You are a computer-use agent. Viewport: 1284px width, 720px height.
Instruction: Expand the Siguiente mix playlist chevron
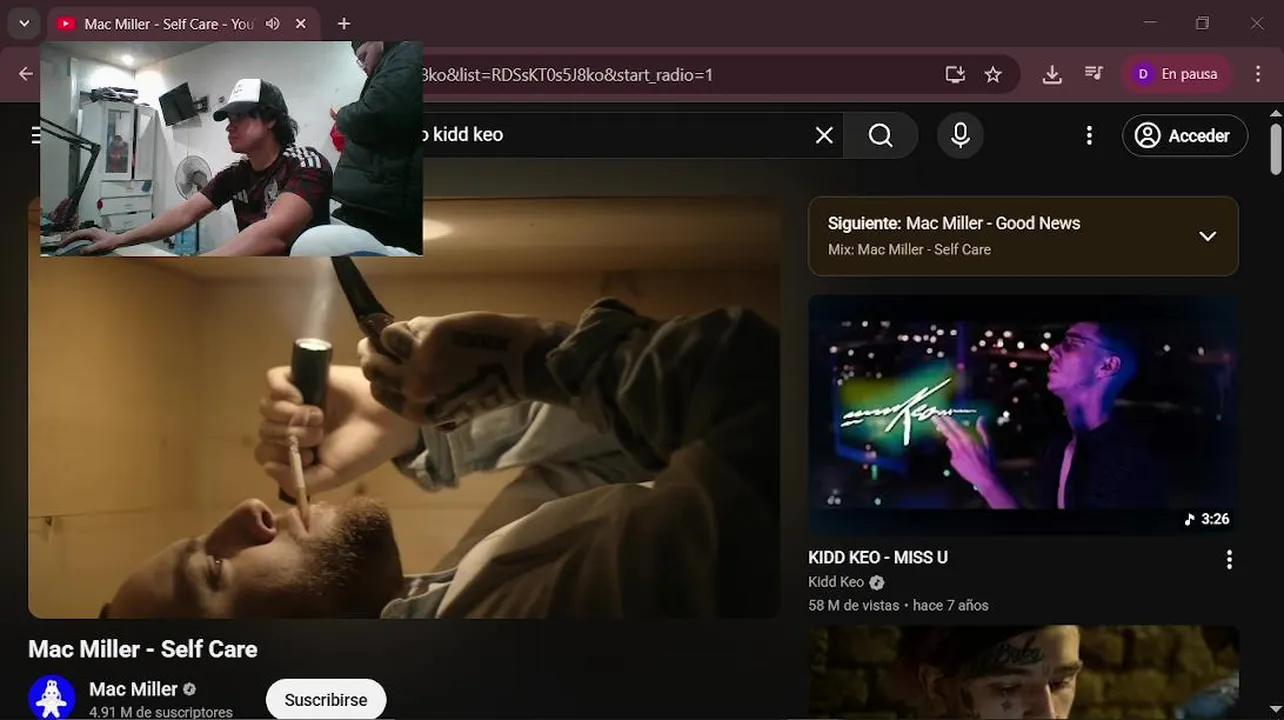point(1208,236)
